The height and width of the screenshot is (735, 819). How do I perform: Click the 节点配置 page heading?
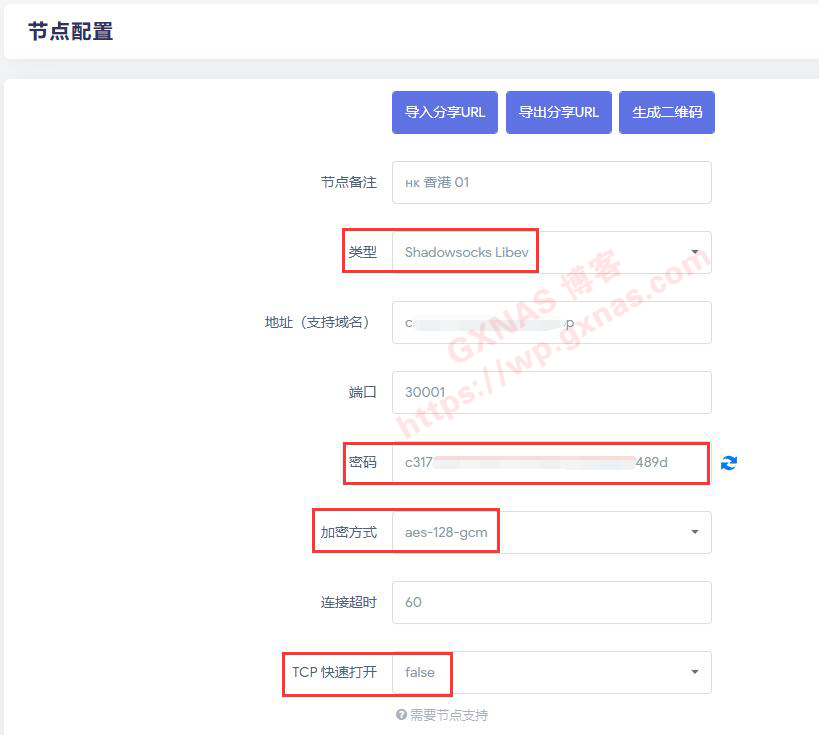coord(70,31)
